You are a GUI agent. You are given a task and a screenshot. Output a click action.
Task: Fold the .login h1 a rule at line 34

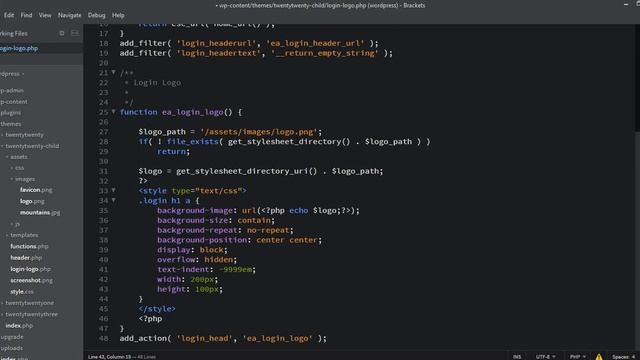pyautogui.click(x=113, y=200)
